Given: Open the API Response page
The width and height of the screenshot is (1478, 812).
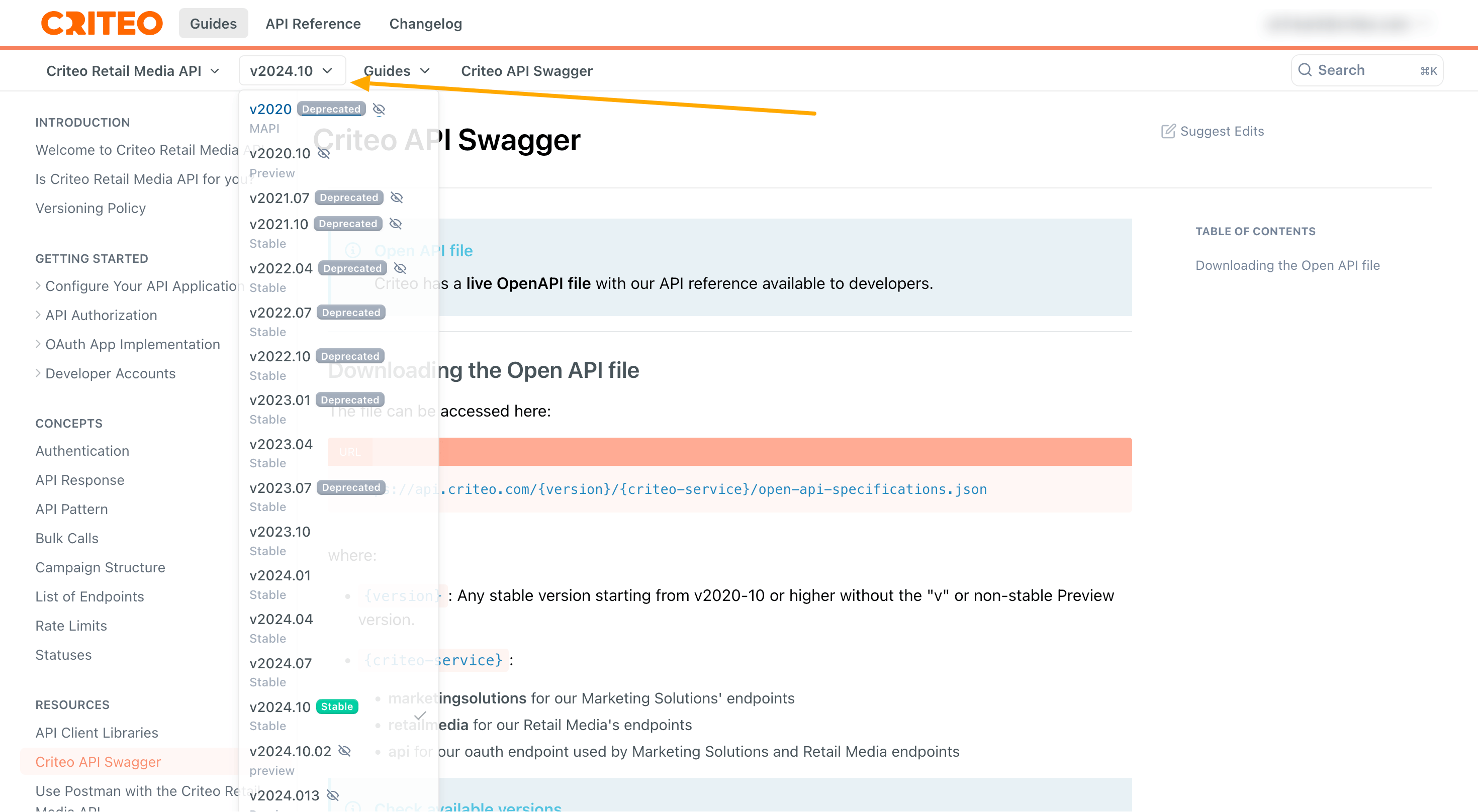Looking at the screenshot, I should (80, 480).
